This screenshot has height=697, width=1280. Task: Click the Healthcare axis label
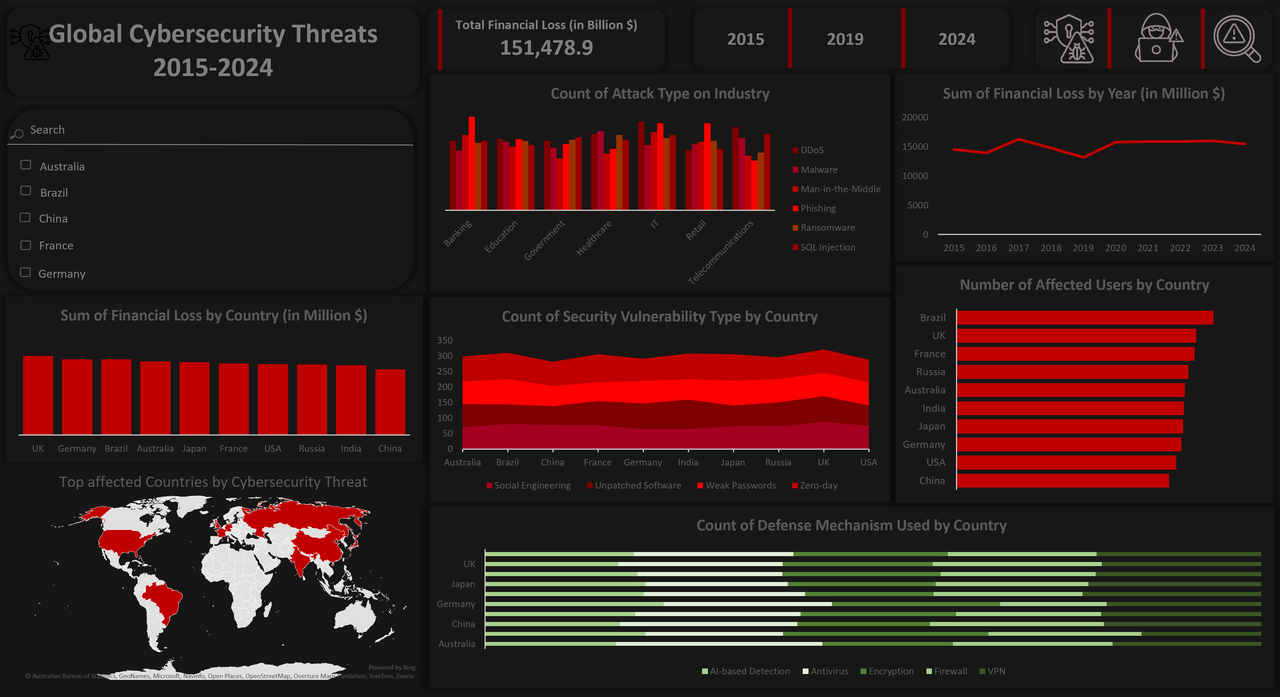(x=594, y=238)
